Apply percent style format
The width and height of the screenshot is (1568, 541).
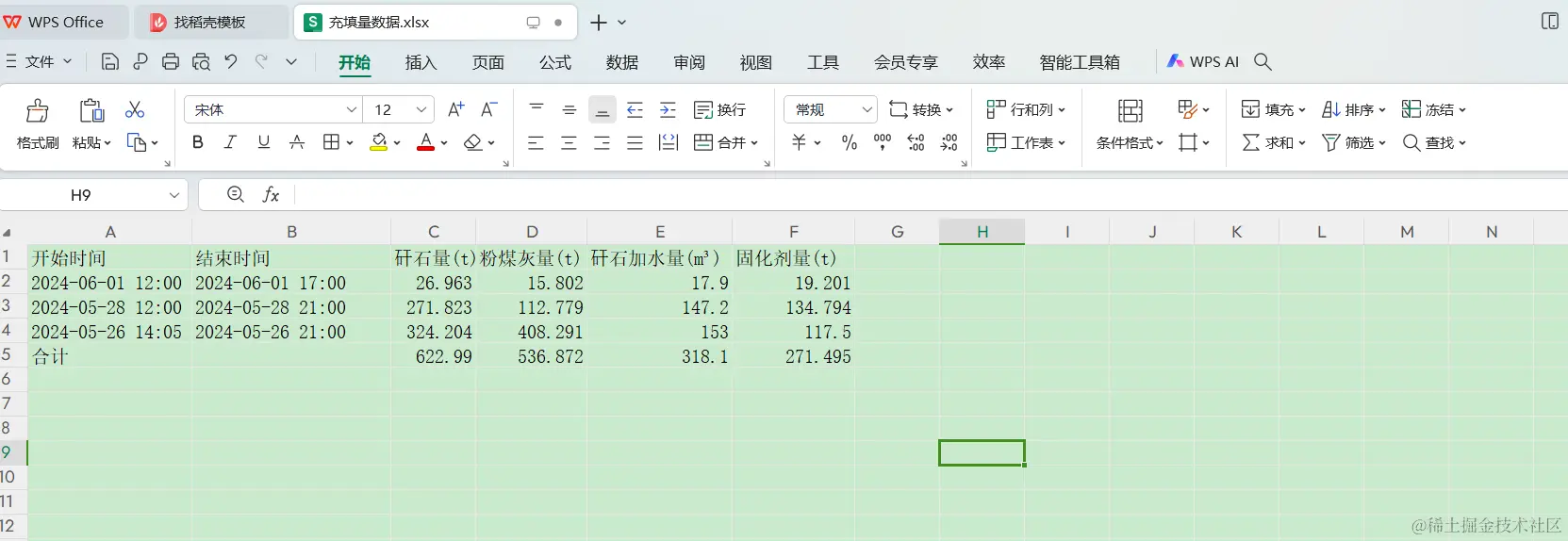(x=850, y=142)
